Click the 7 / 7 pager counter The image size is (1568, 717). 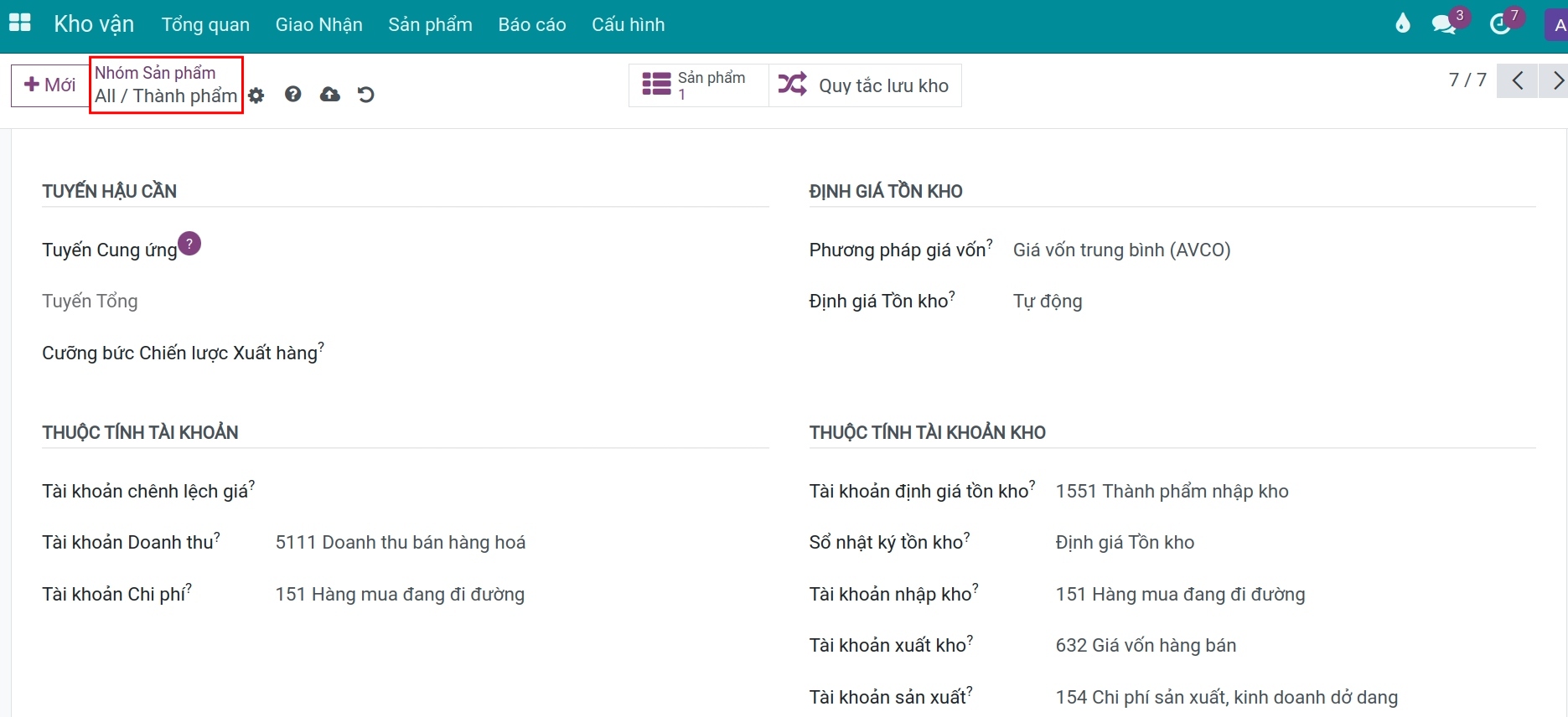[1467, 80]
